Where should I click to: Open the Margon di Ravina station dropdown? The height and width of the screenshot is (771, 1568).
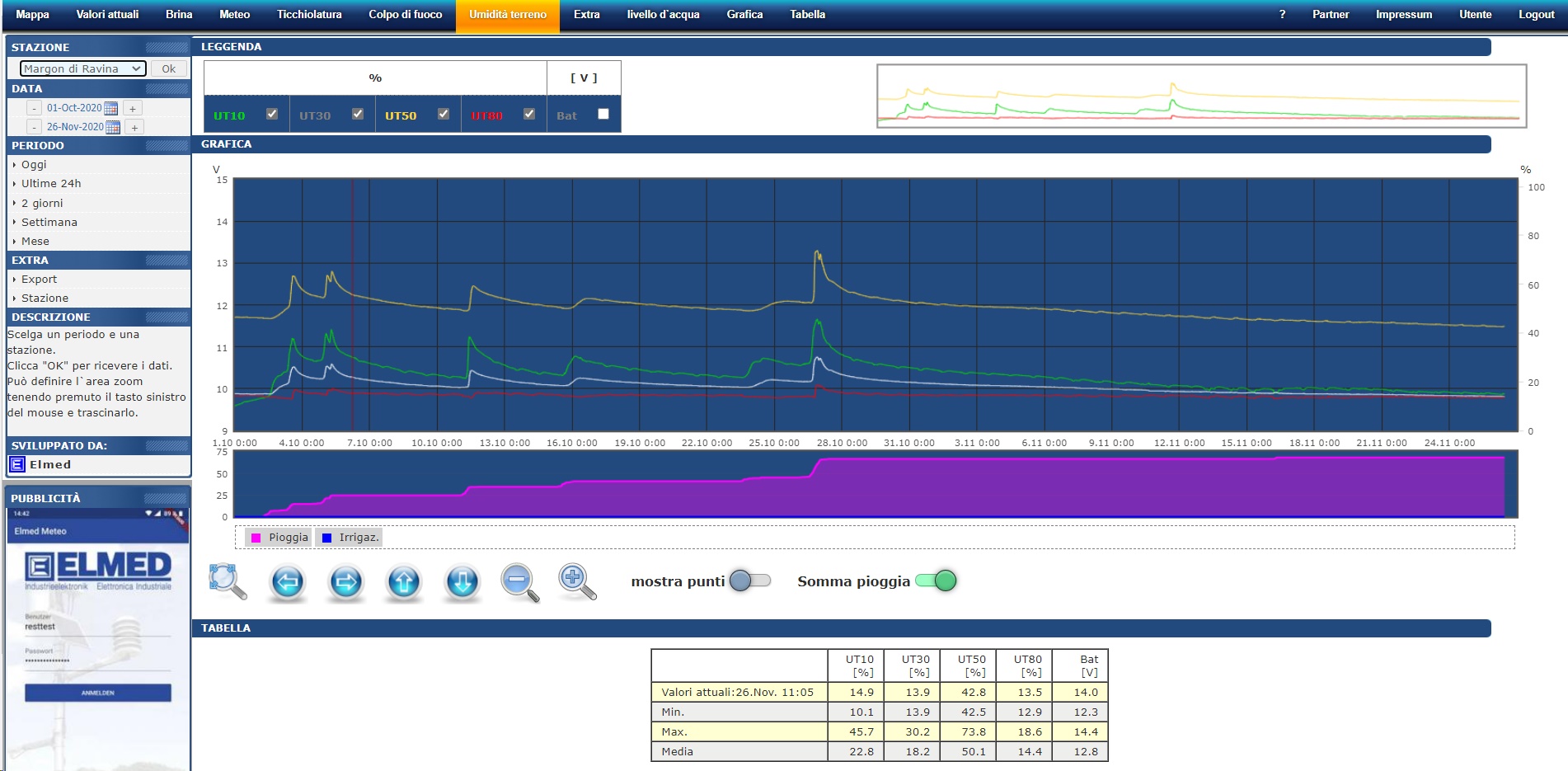coord(82,68)
